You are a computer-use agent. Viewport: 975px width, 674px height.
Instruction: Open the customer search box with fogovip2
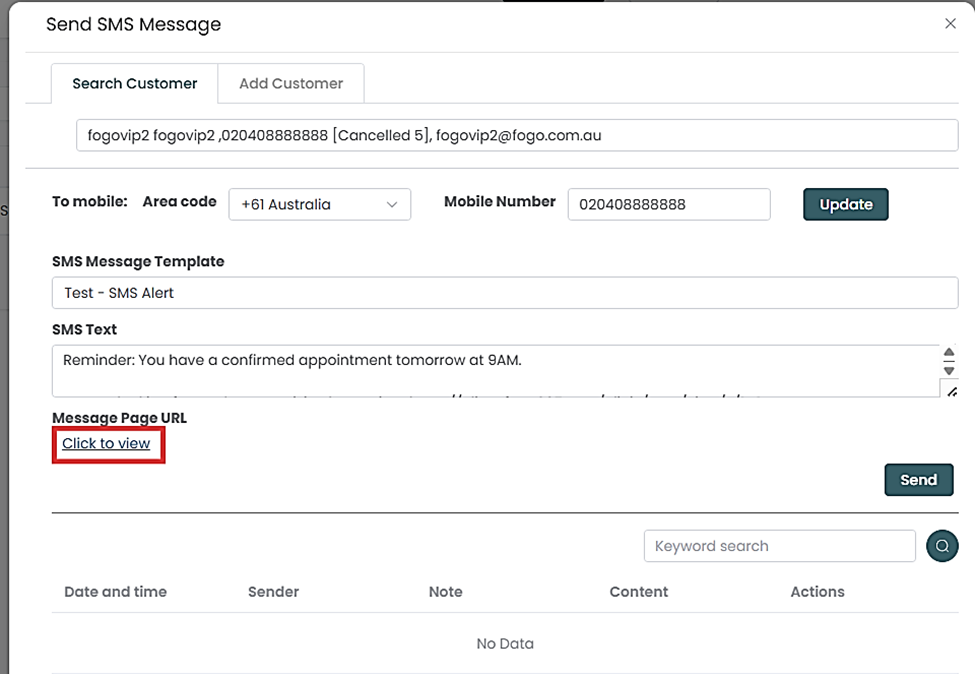(x=516, y=135)
